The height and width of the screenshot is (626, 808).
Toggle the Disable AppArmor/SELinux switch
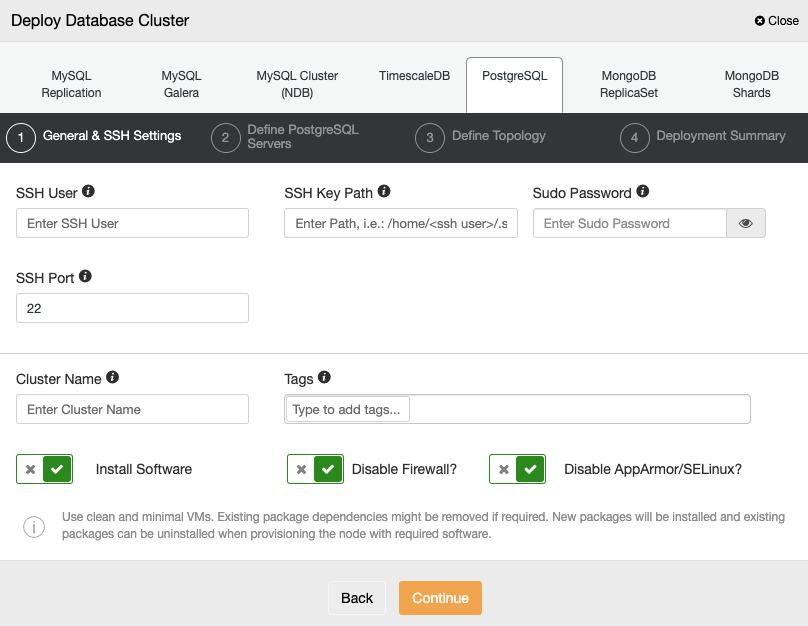[517, 469]
